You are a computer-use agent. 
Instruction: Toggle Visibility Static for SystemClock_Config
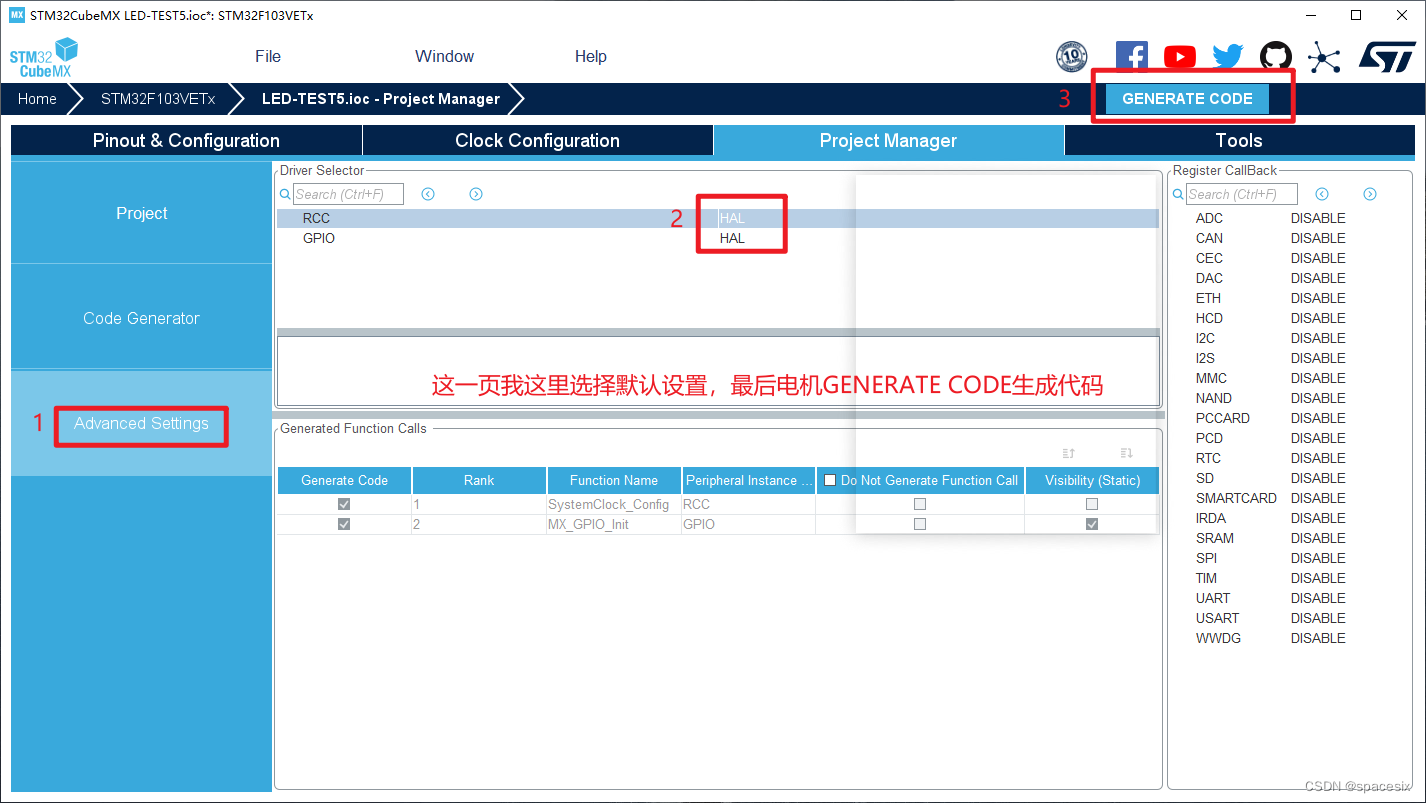pyautogui.click(x=1092, y=504)
